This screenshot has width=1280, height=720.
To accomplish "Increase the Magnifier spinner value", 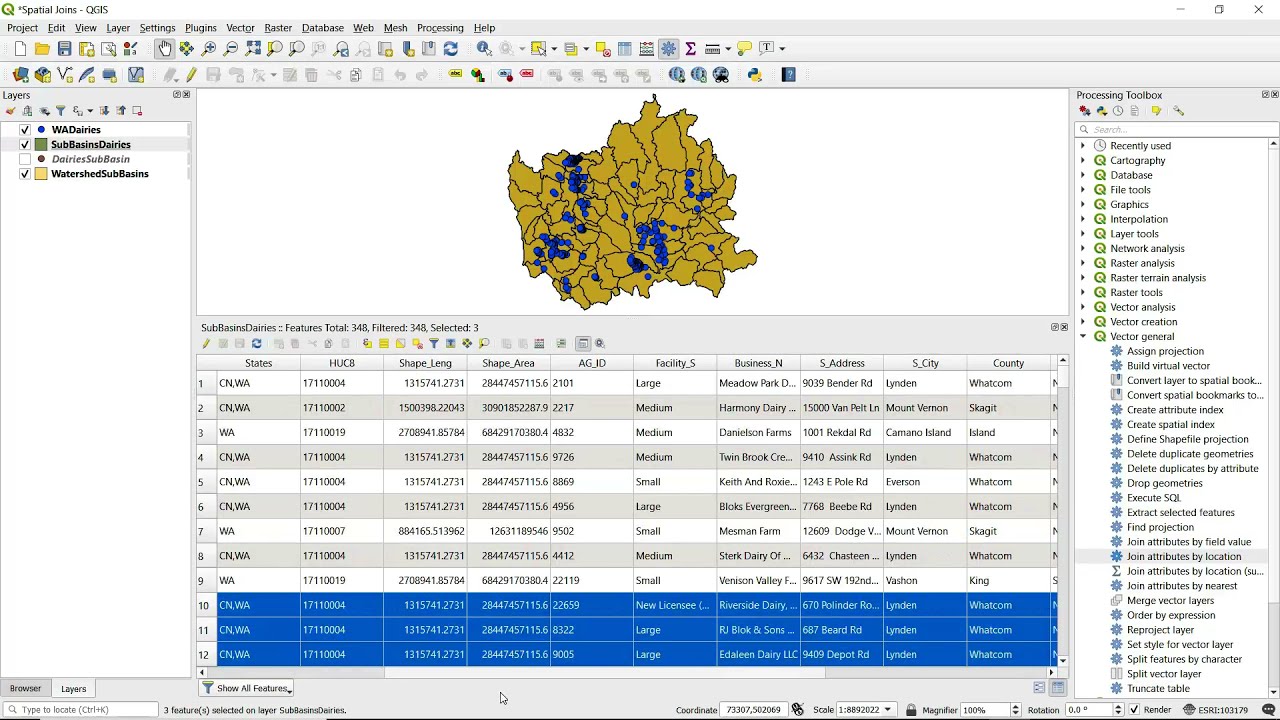I will (1015, 706).
